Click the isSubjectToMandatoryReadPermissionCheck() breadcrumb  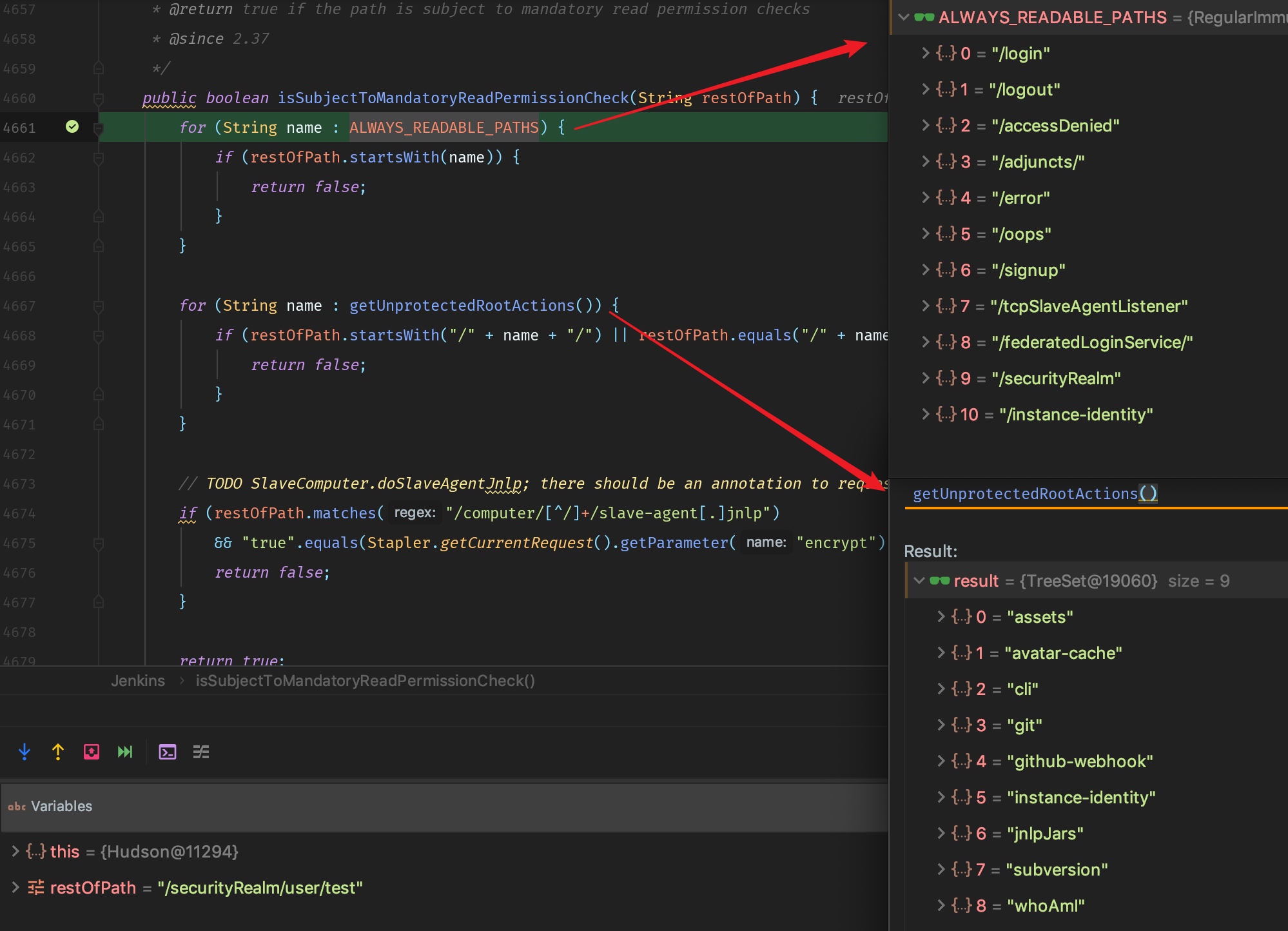pyautogui.click(x=366, y=681)
